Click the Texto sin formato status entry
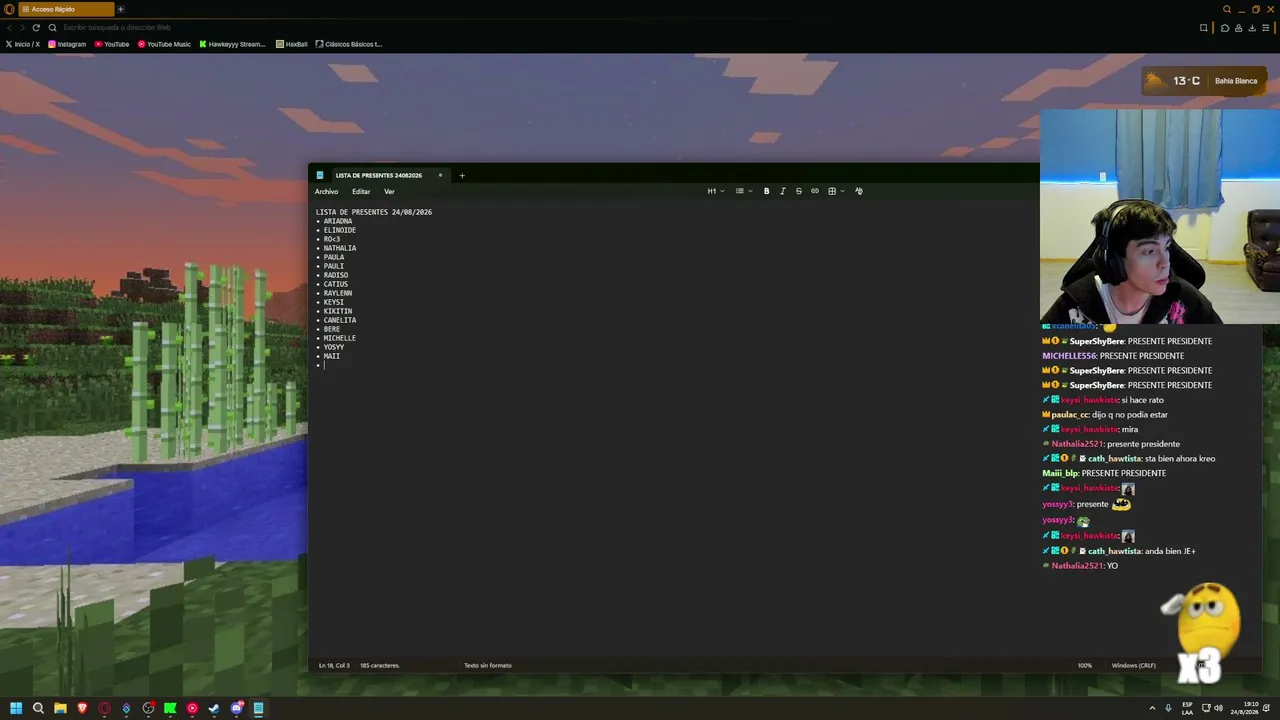Viewport: 1280px width, 720px height. pyautogui.click(x=488, y=665)
